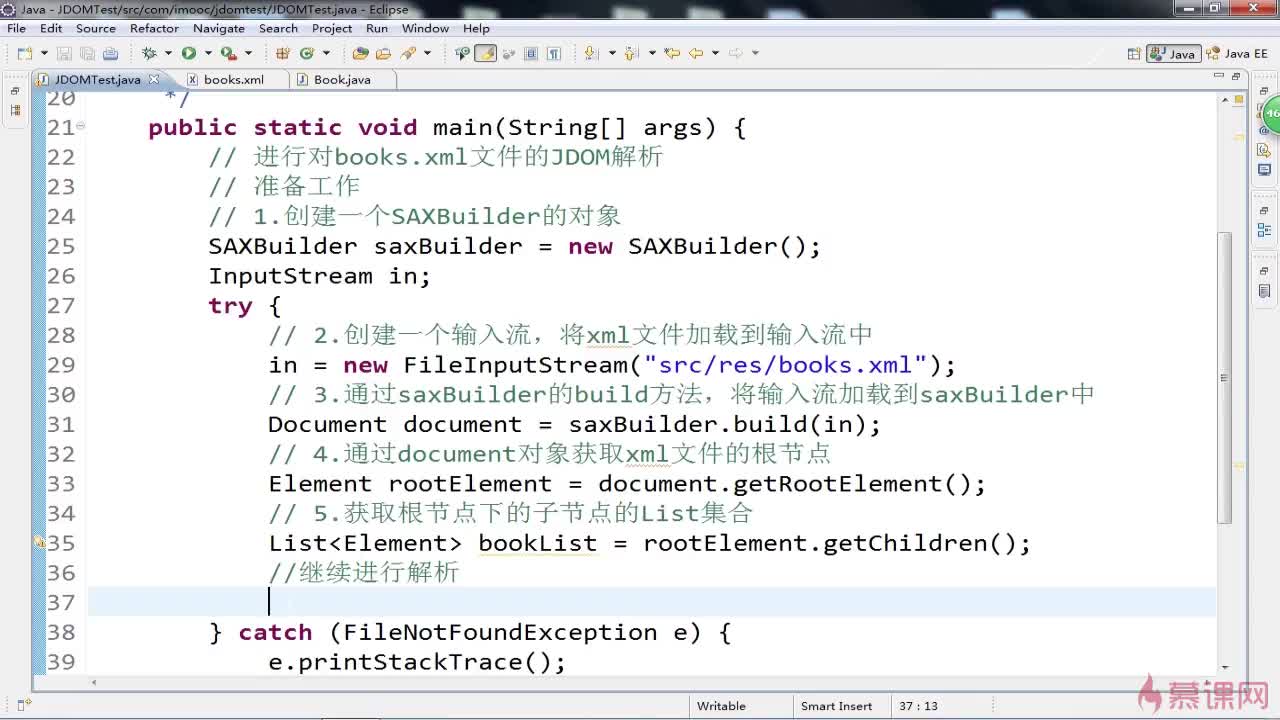
Task: Click the Last Edit Location icon
Action: click(x=672, y=53)
